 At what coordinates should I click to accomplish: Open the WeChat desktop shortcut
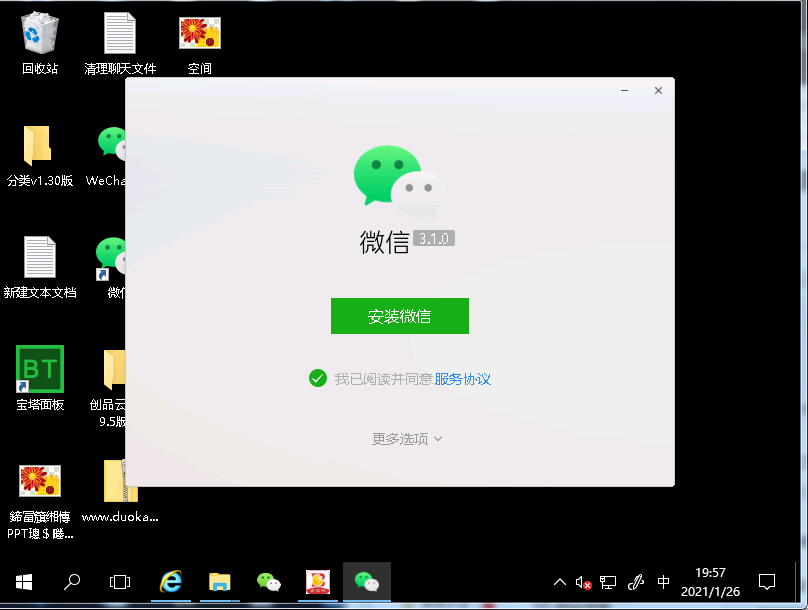pyautogui.click(x=110, y=143)
